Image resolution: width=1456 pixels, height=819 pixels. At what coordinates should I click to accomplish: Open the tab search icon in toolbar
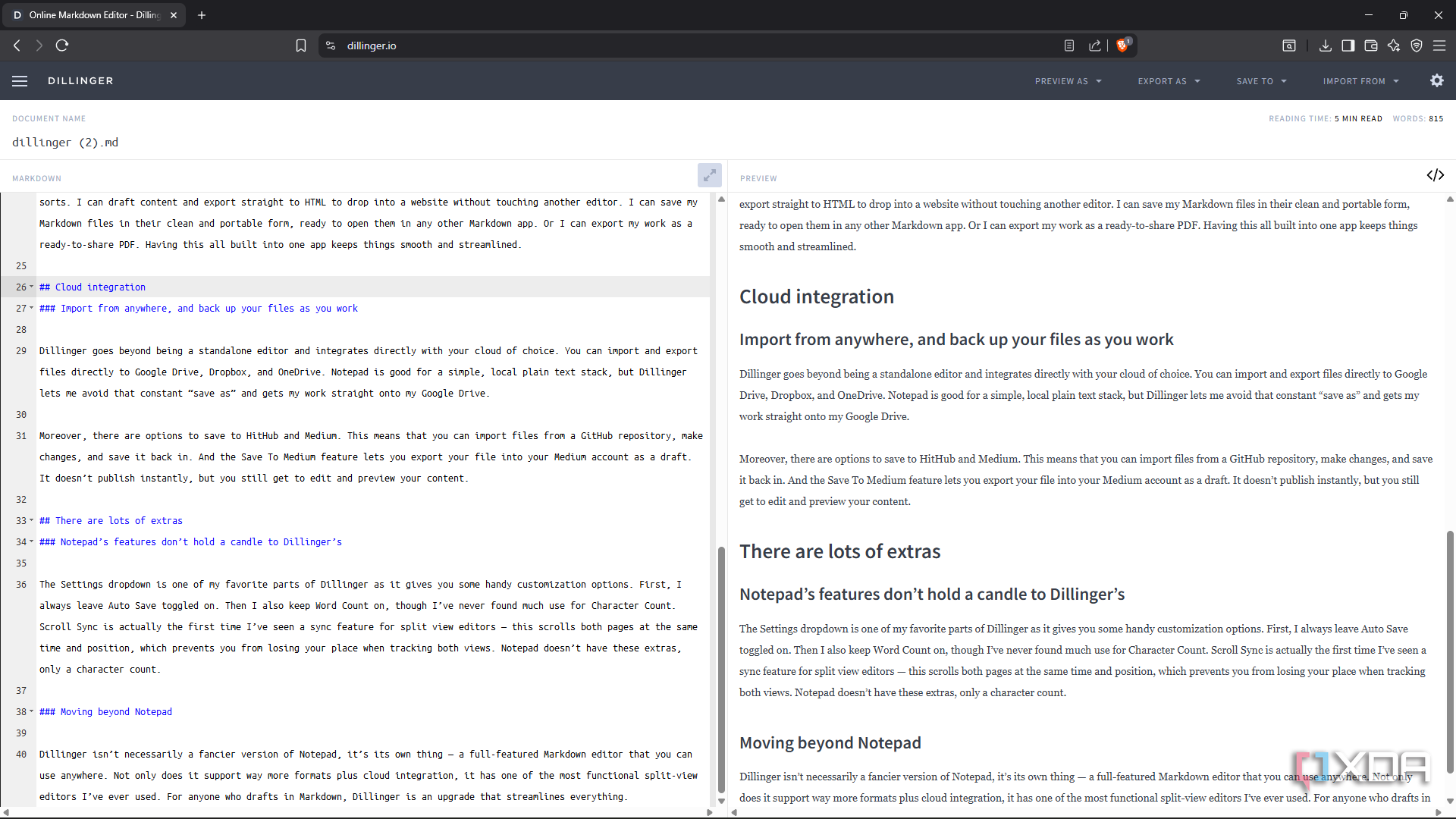pos(1288,45)
